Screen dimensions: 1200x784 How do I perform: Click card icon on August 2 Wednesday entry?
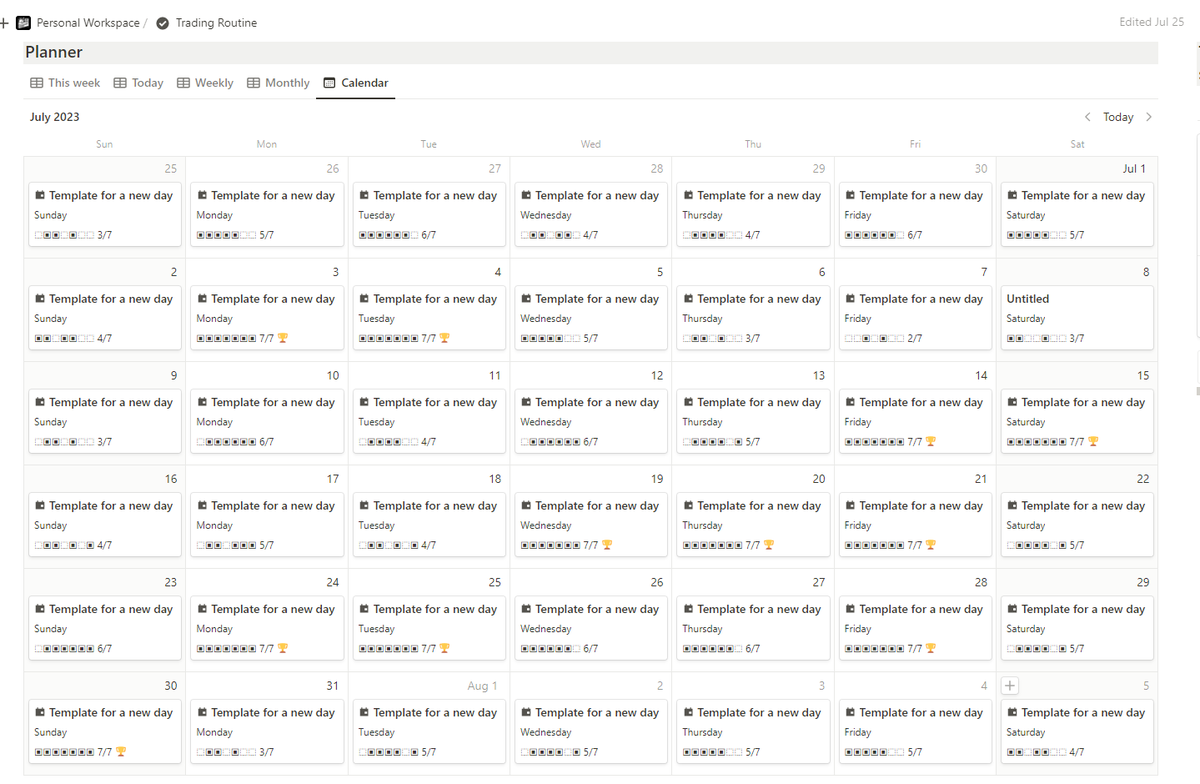tap(526, 713)
